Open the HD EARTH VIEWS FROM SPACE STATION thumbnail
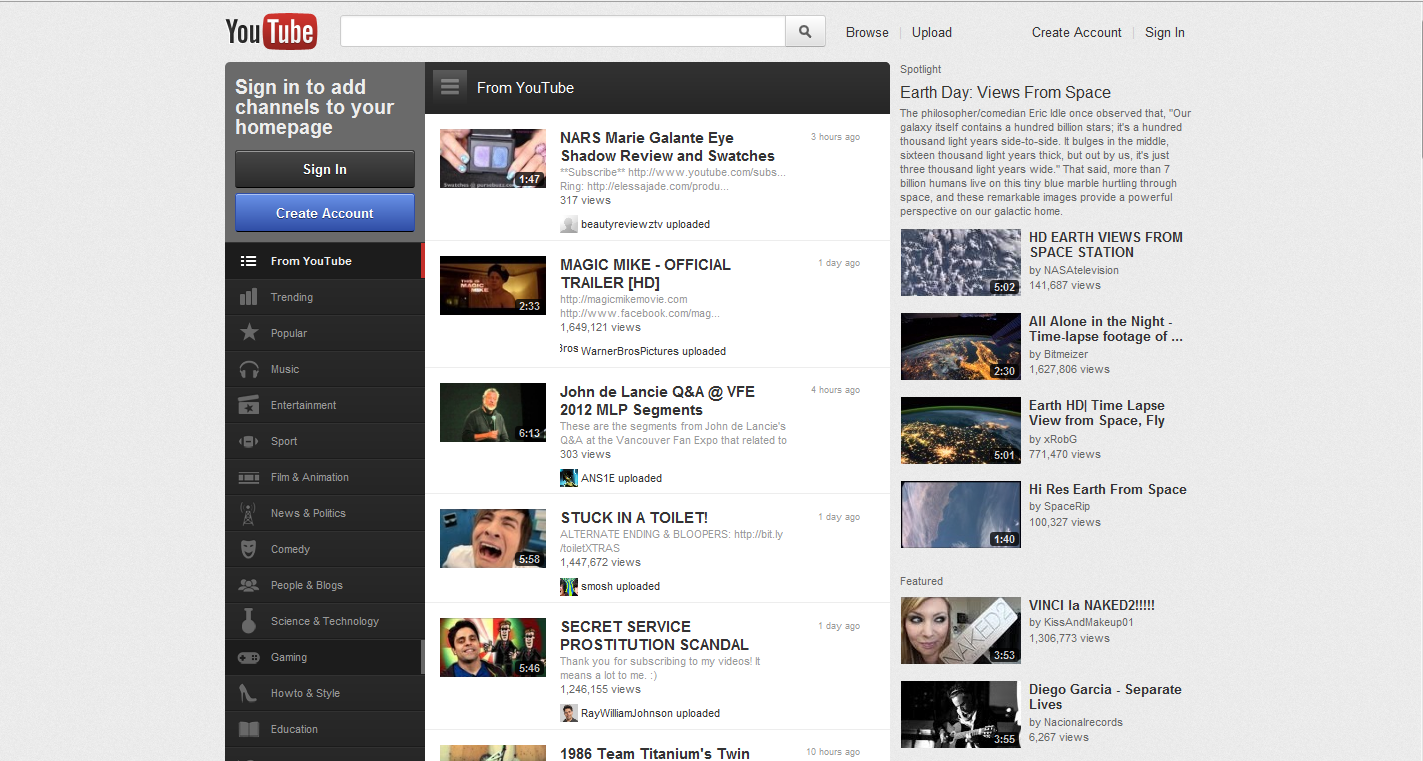This screenshot has height=761, width=1423. 960,262
